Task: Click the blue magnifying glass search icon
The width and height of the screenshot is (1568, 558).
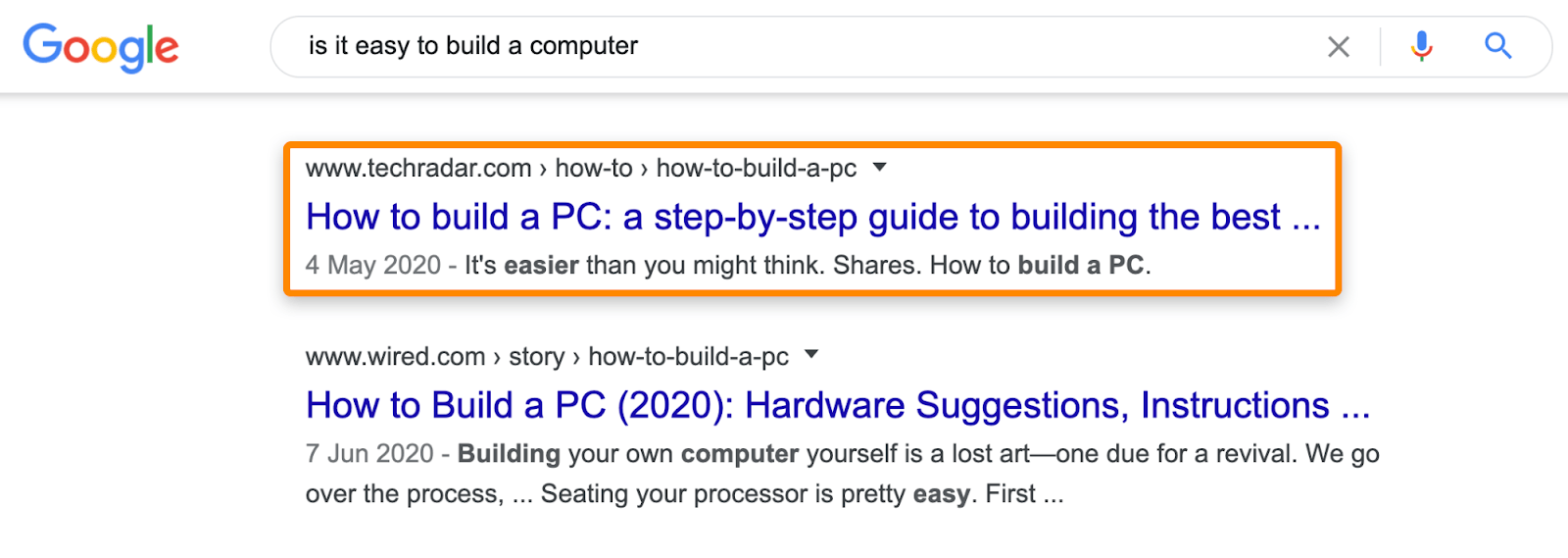Action: point(1497,45)
